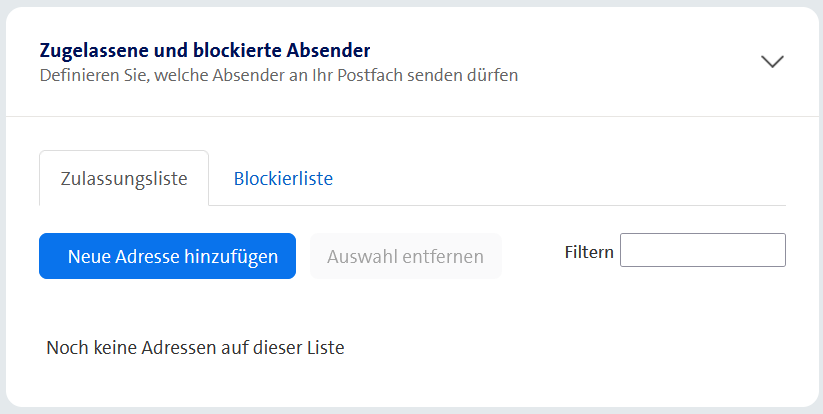The image size is (823, 414).
Task: Click the blue Blockierliste link text
Action: (x=283, y=179)
